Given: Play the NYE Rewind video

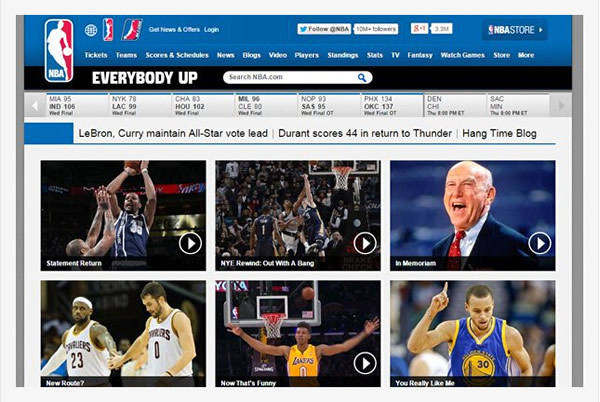Looking at the screenshot, I should click(x=365, y=243).
